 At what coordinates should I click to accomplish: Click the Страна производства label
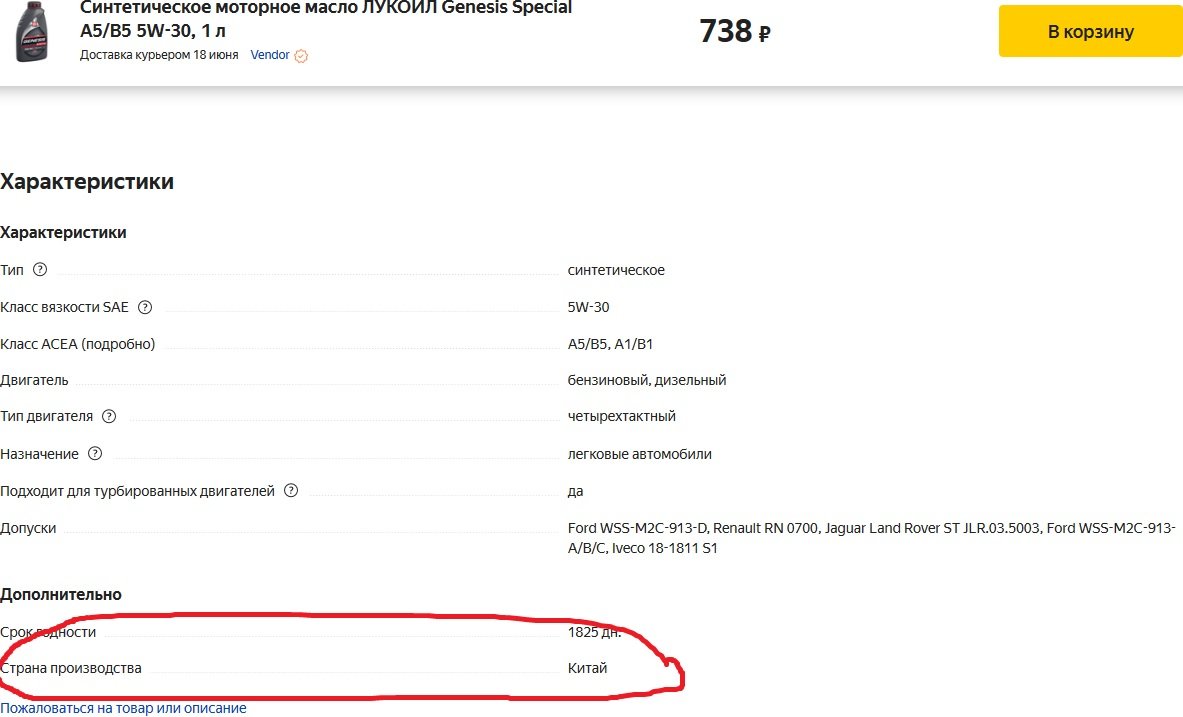tap(71, 668)
